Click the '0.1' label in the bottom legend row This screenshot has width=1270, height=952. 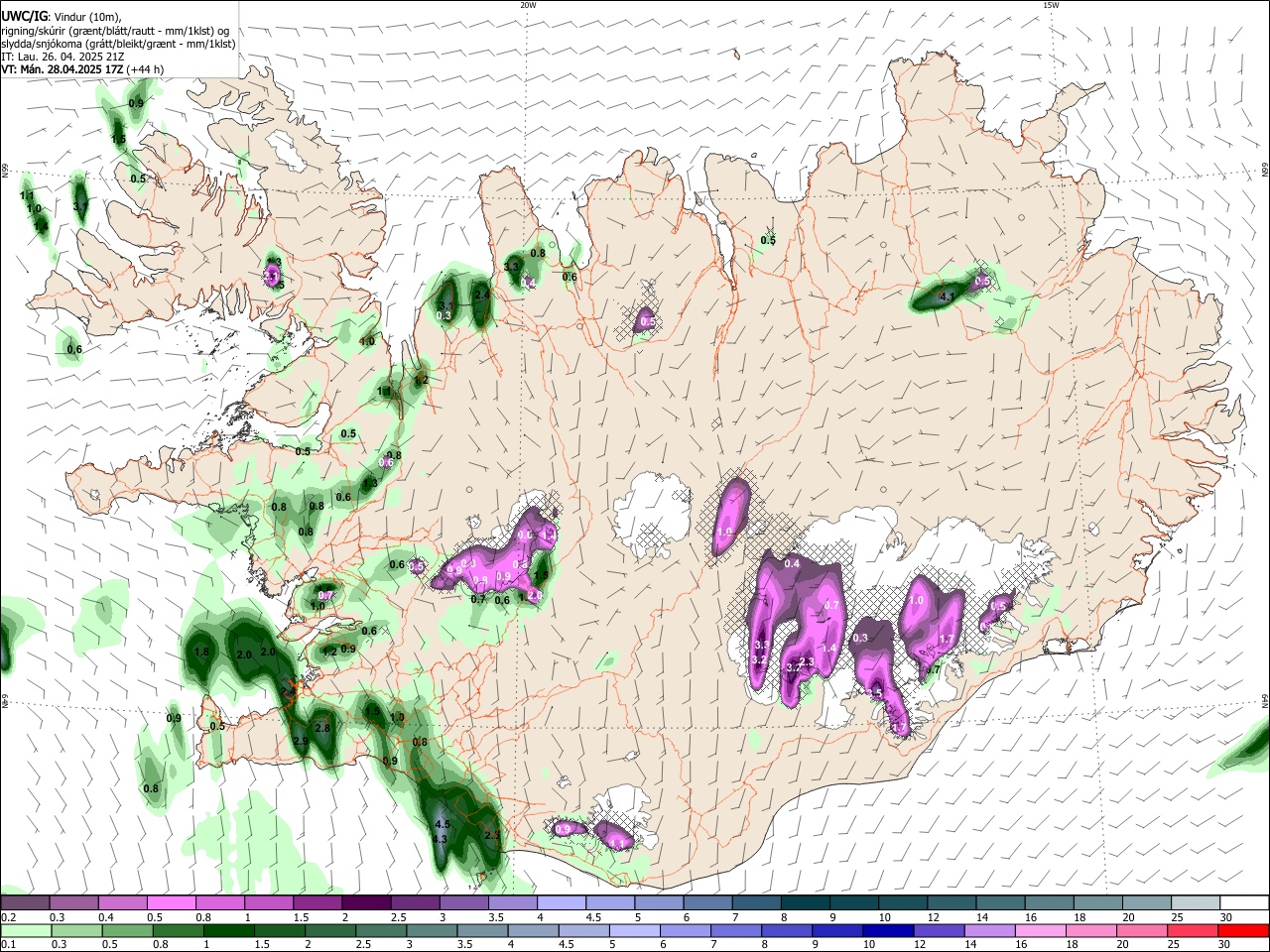(x=8, y=944)
